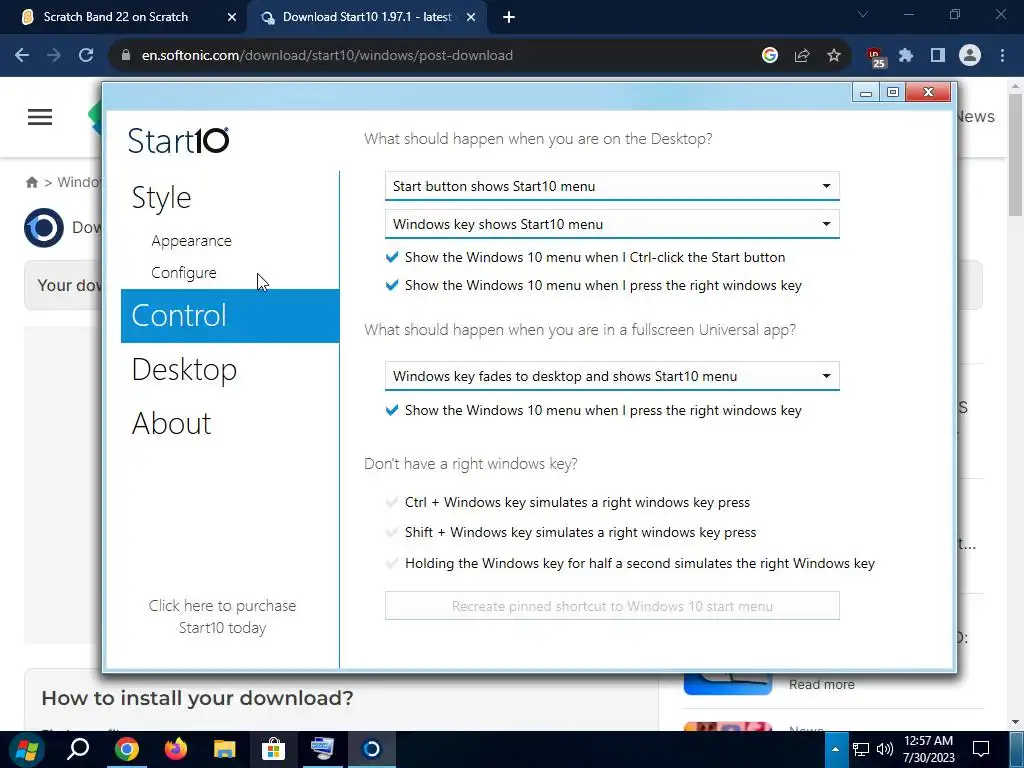View site security lock info

[126, 56]
